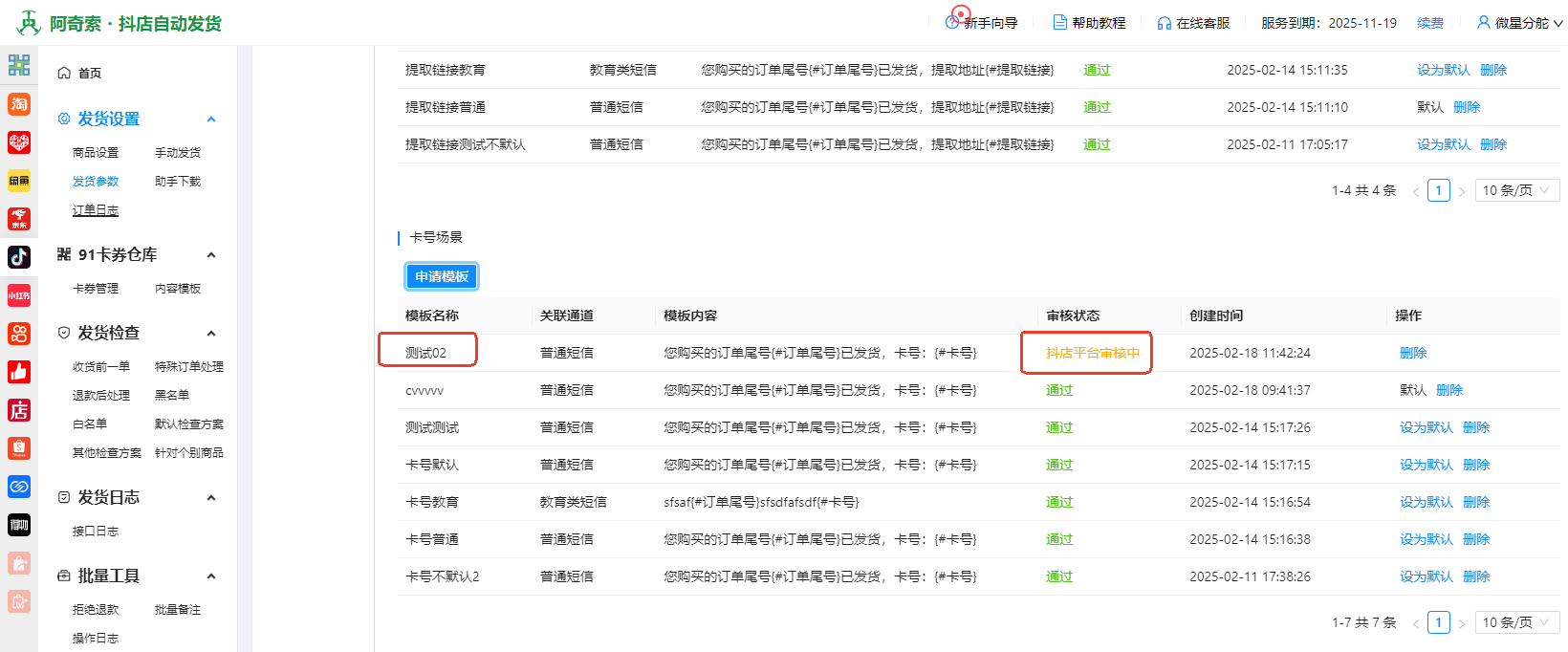Open page size dropdown under 卡号场景 table
Image resolution: width=1568 pixels, height=652 pixels.
click(1516, 622)
